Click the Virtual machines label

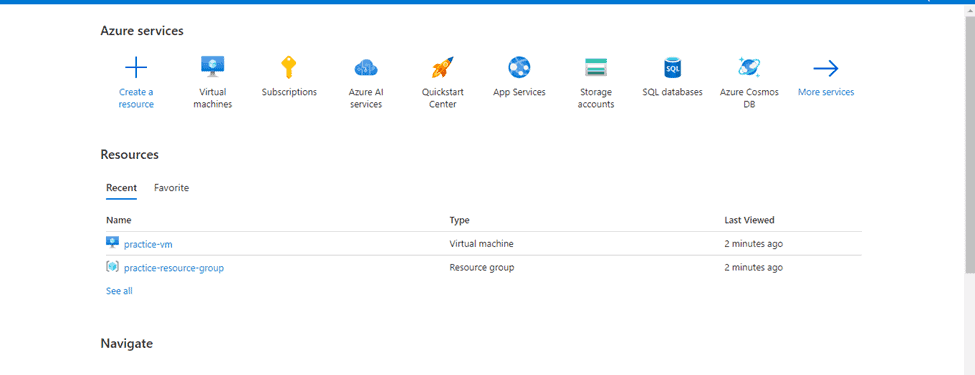[x=213, y=98]
